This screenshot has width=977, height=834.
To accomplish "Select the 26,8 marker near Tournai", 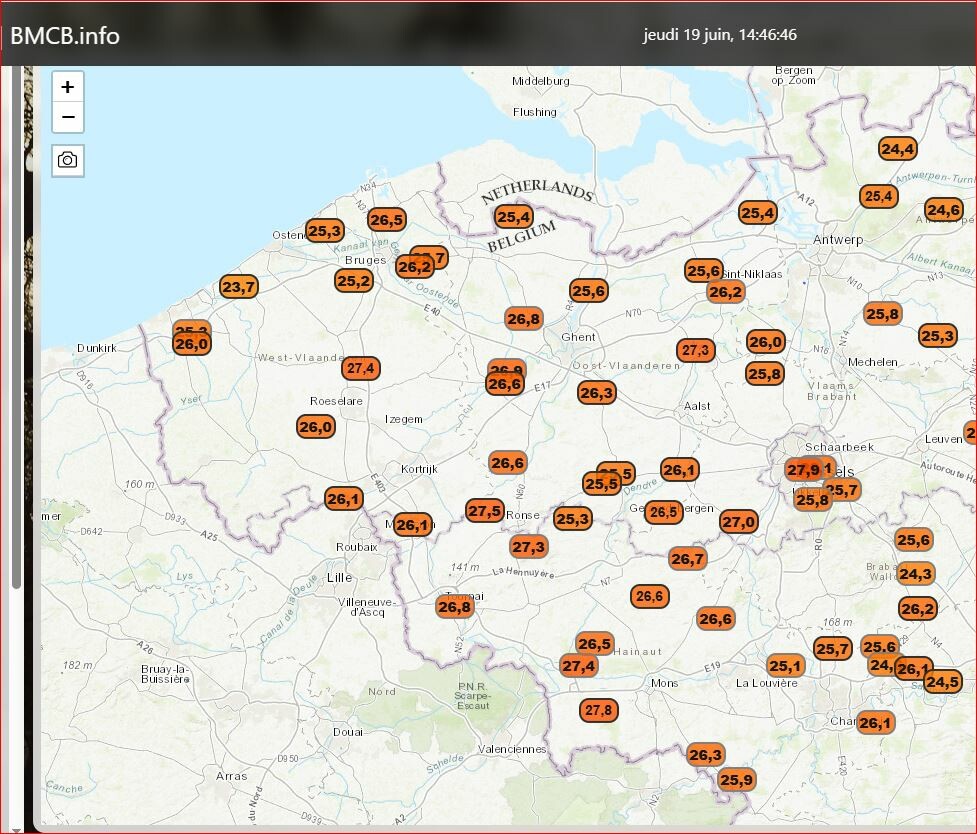I will (453, 607).
